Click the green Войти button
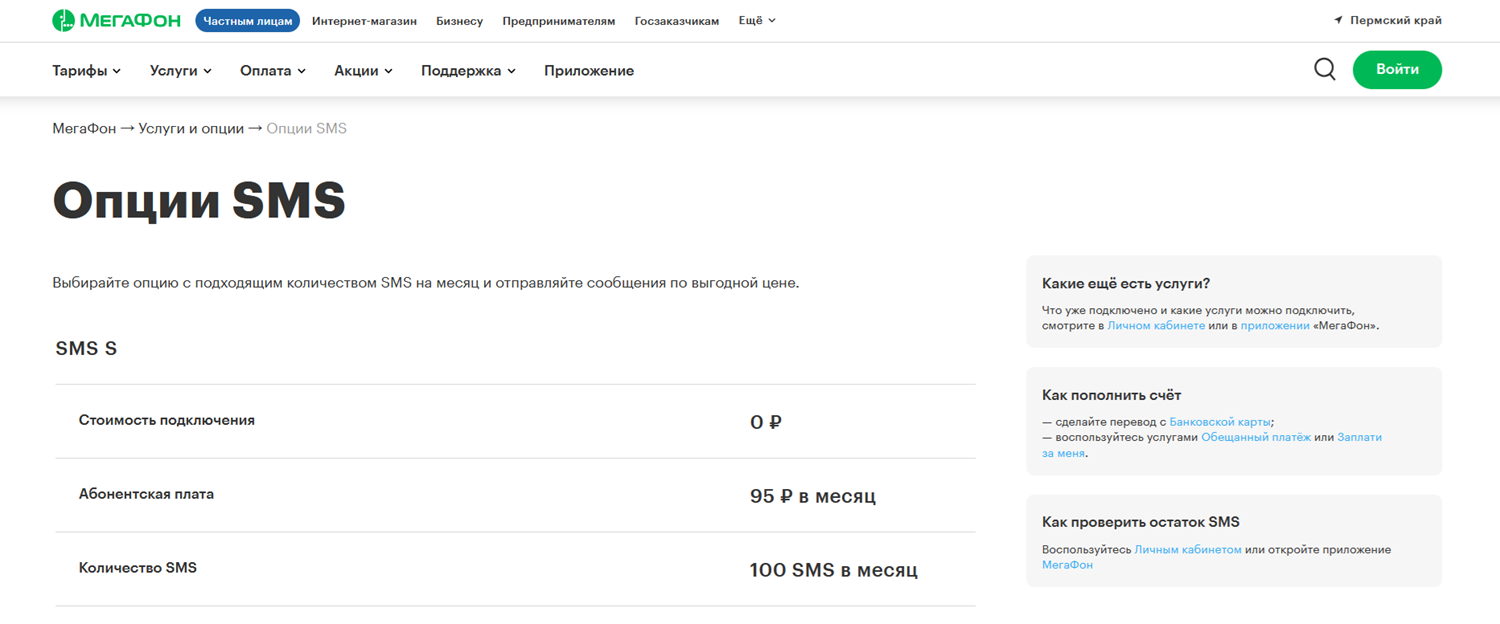The width and height of the screenshot is (1500, 624). [1397, 70]
